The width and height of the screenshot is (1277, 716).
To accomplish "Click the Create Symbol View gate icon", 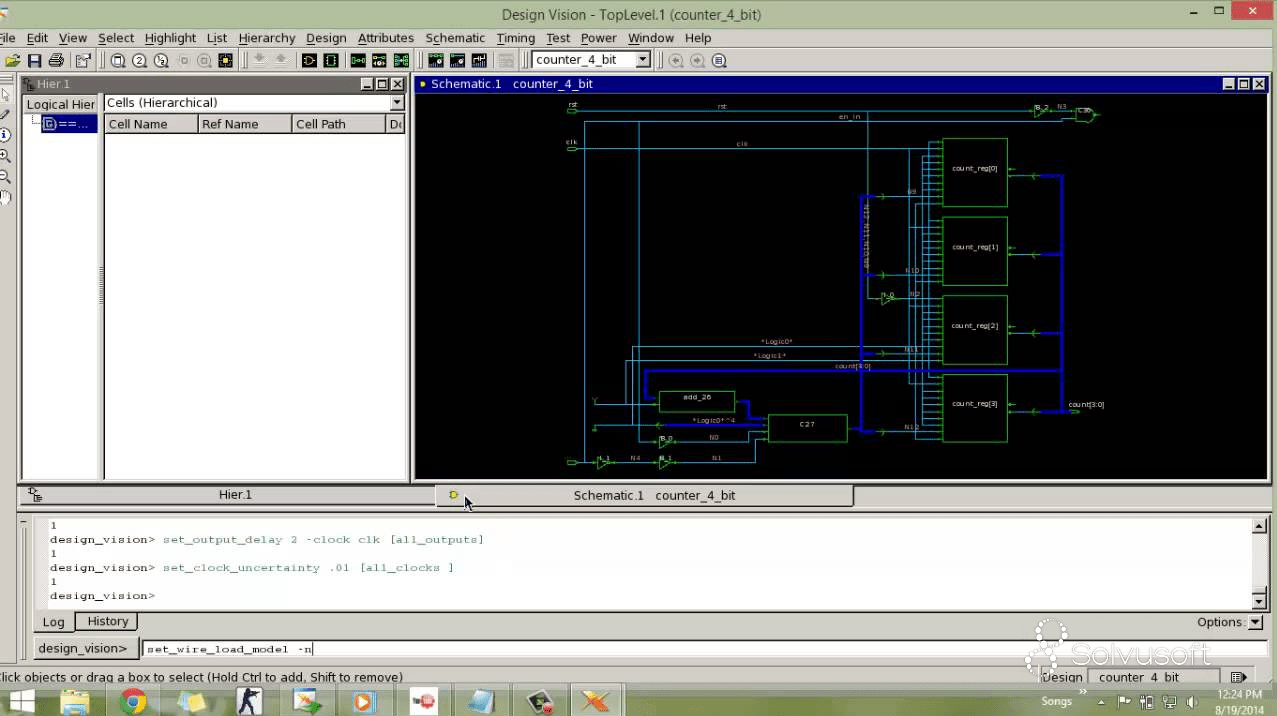I will [309, 60].
